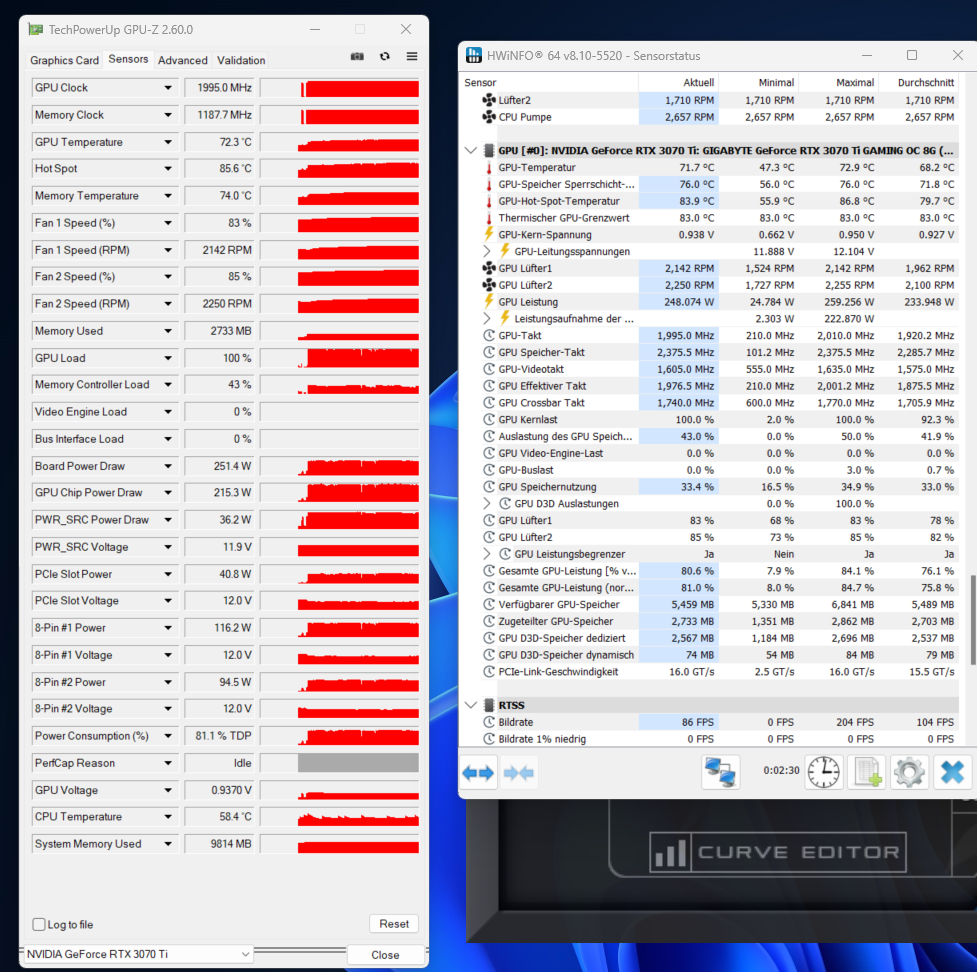Open HWiNFO network remote monitoring icon
This screenshot has width=977, height=972.
point(720,772)
